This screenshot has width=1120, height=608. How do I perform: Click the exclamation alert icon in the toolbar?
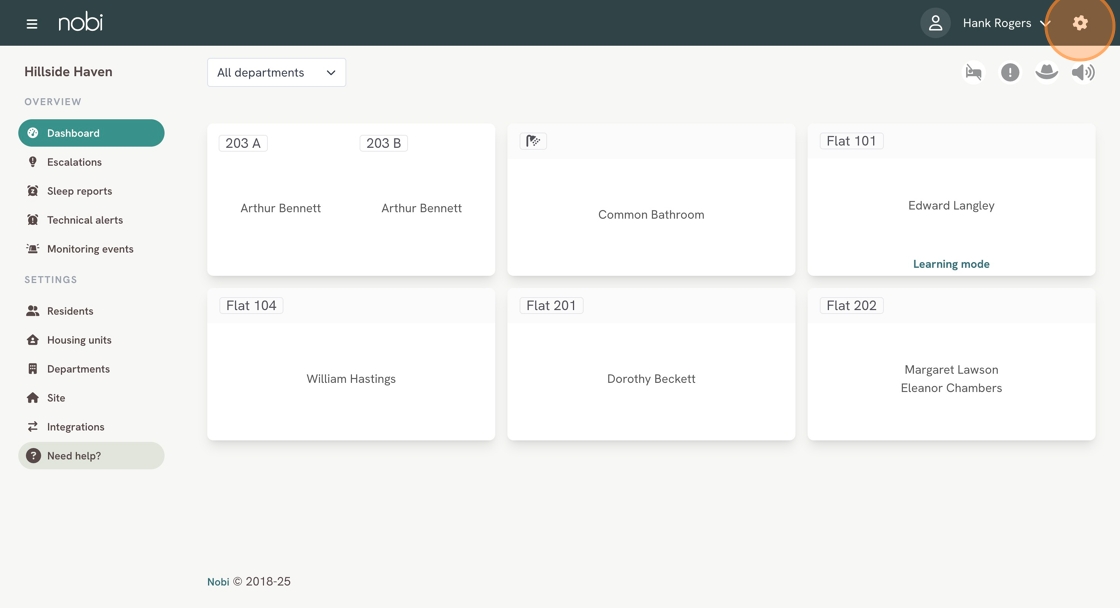[1010, 71]
